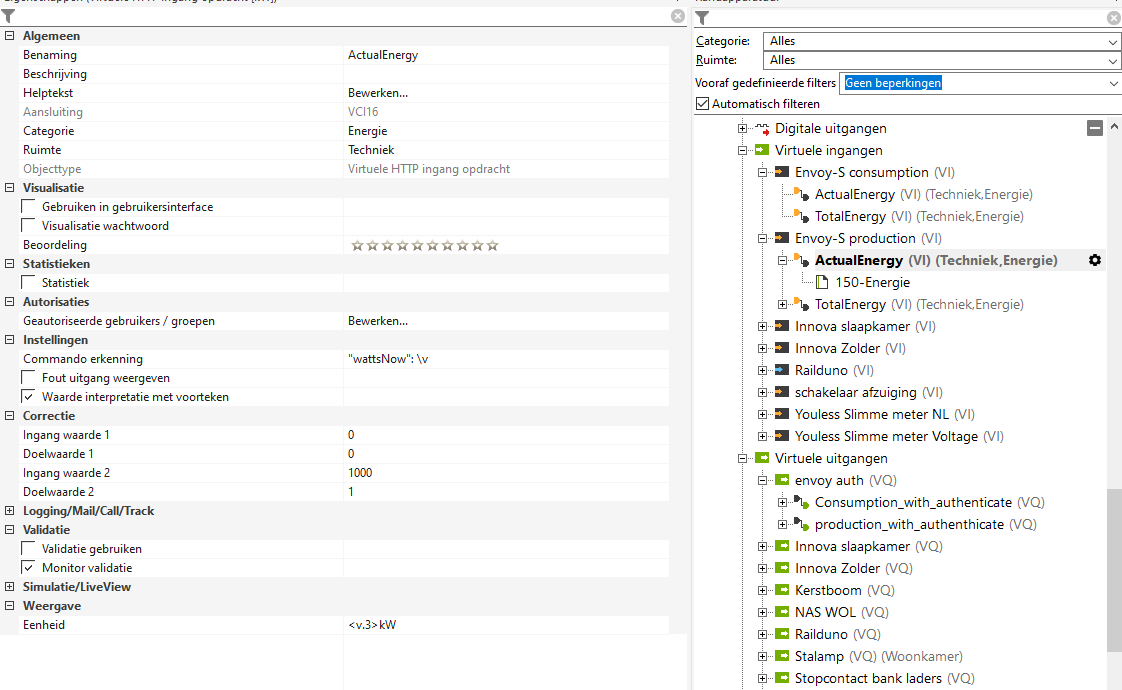Select Raílduno (VQ) in the tree
Image resolution: width=1122 pixels, height=690 pixels.
click(x=838, y=634)
